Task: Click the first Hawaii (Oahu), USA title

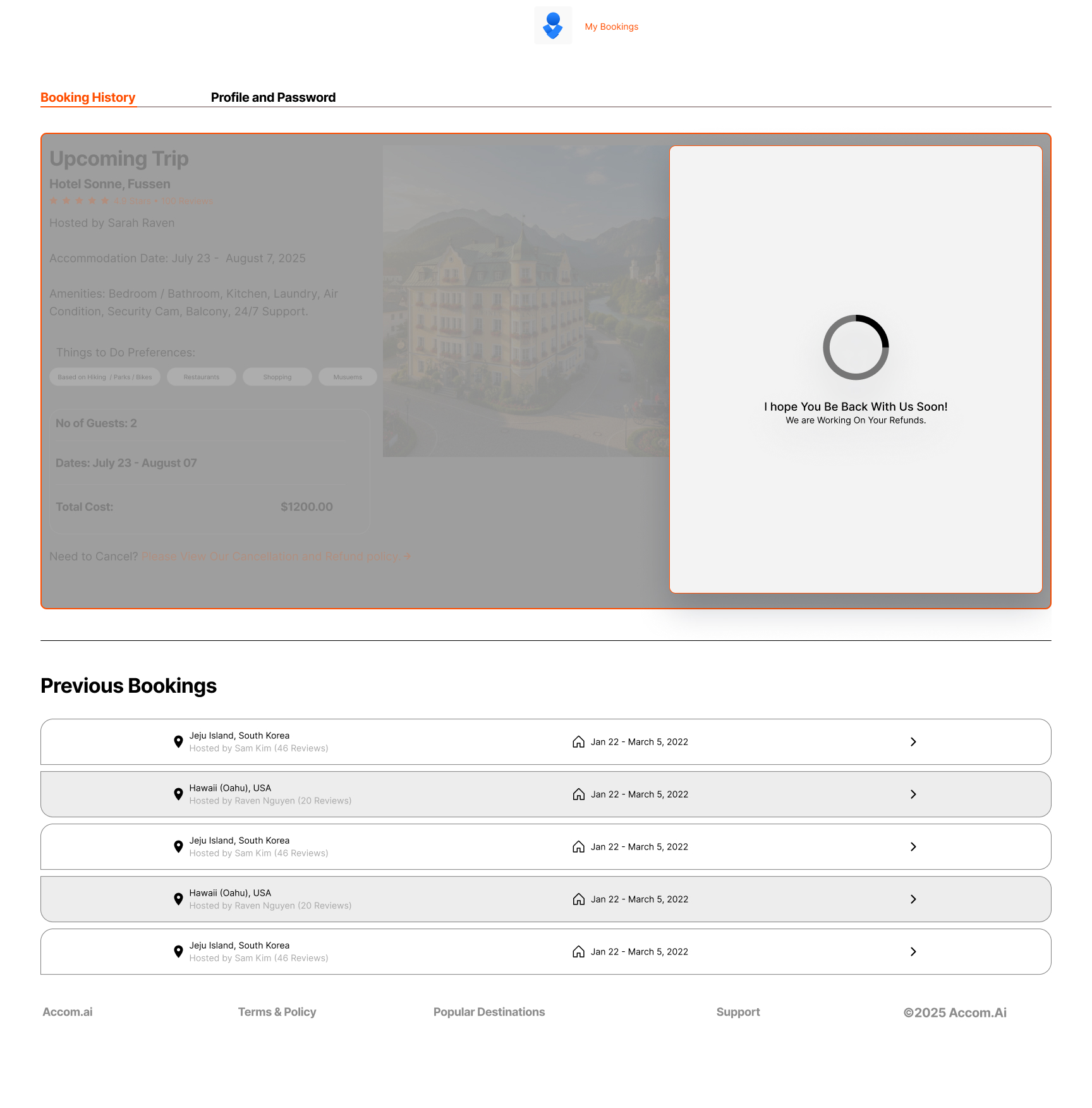Action: [230, 788]
